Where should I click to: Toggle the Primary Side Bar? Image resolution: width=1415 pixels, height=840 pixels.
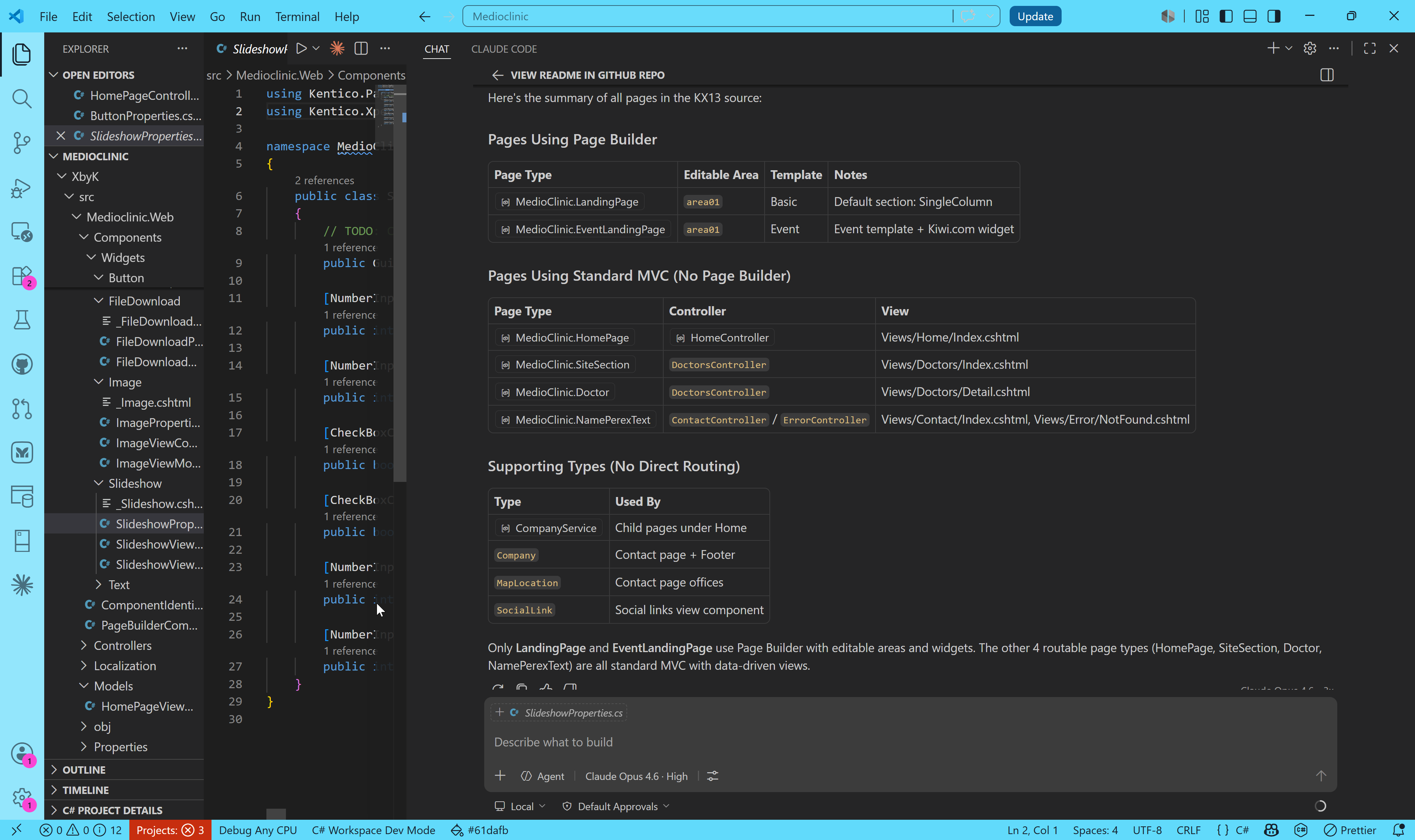click(1226, 17)
